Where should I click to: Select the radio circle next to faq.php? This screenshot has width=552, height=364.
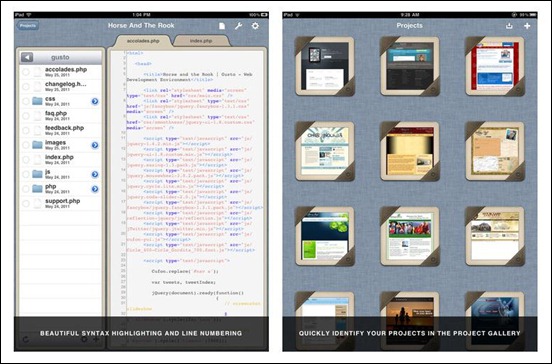(26, 116)
